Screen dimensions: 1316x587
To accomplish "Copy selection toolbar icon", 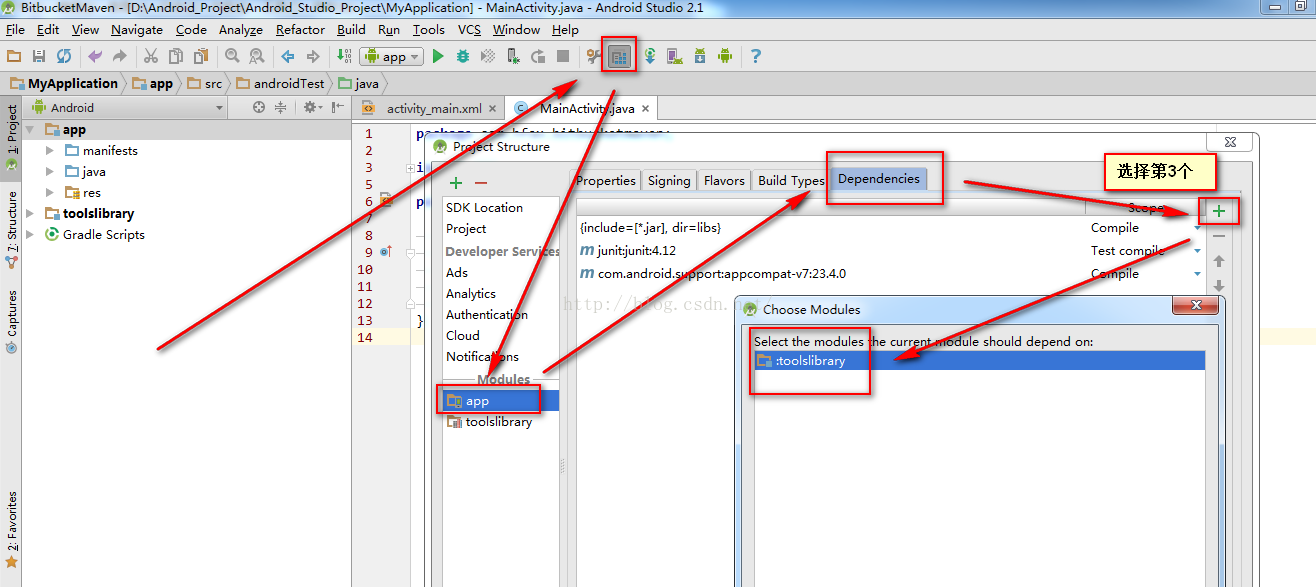I will pos(176,56).
